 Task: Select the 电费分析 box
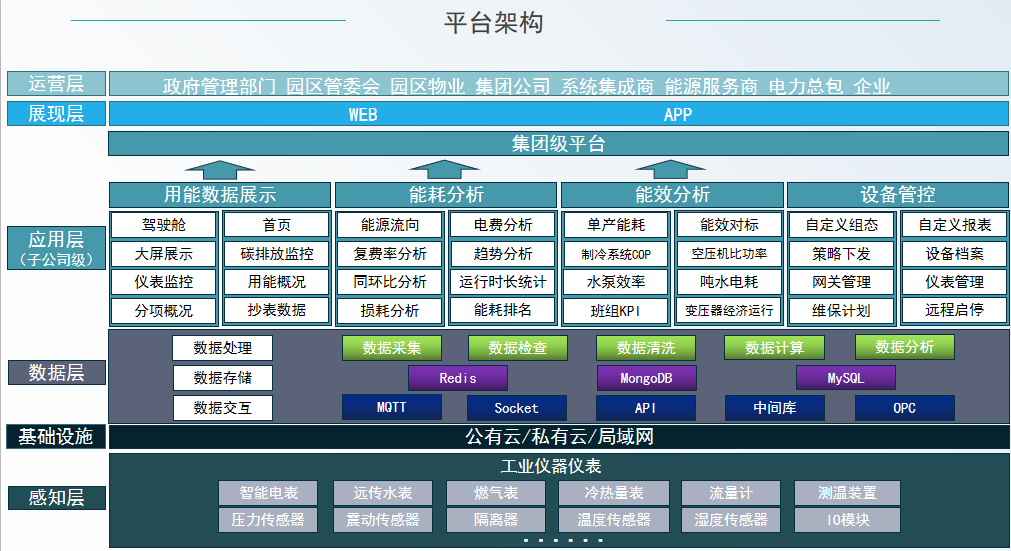coord(503,225)
